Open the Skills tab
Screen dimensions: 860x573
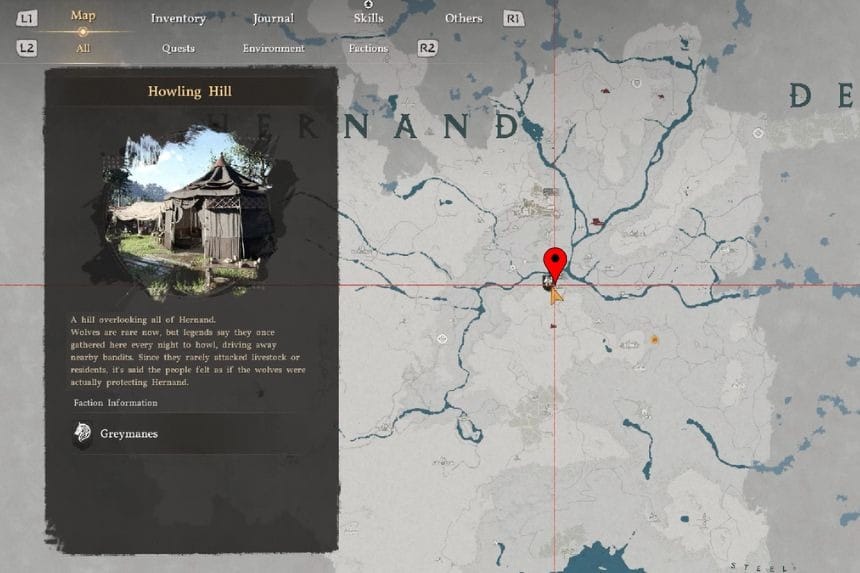click(x=368, y=18)
